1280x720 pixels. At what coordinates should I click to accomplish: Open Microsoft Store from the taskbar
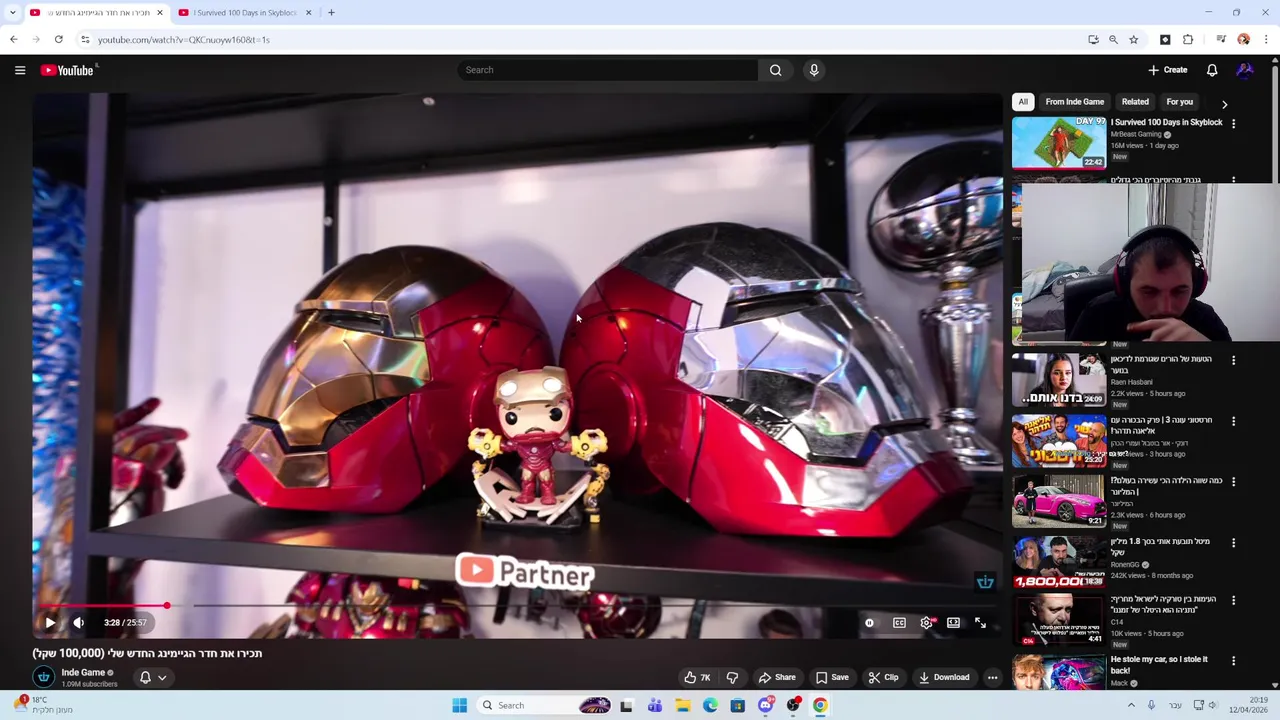point(738,705)
